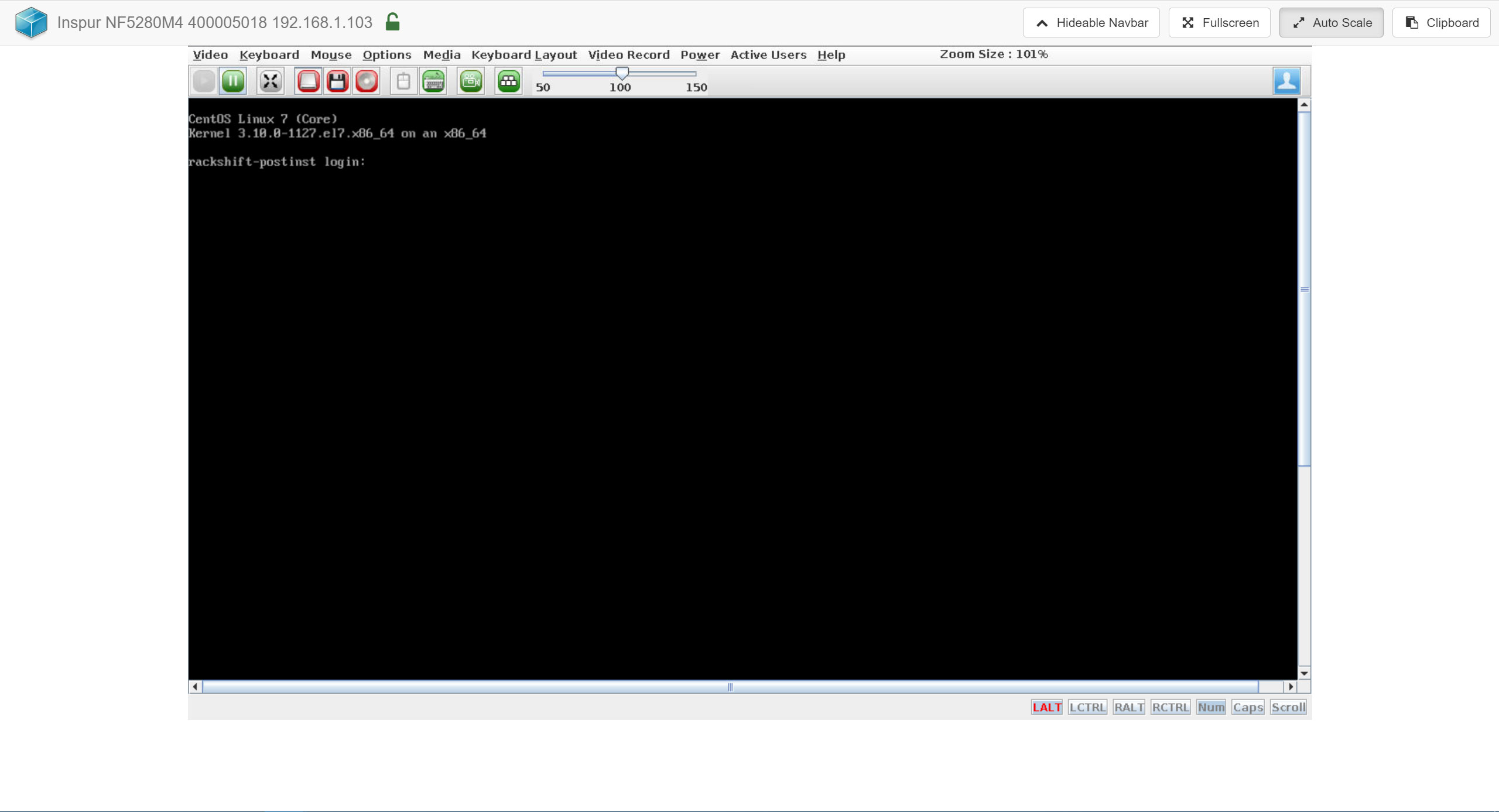Click the Kernel 3.10.0-1127 console line
The width and height of the screenshot is (1499, 812).
pos(337,133)
